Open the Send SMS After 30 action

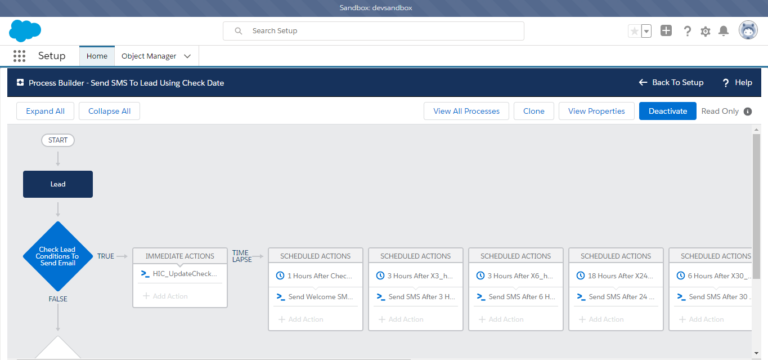(x=720, y=296)
